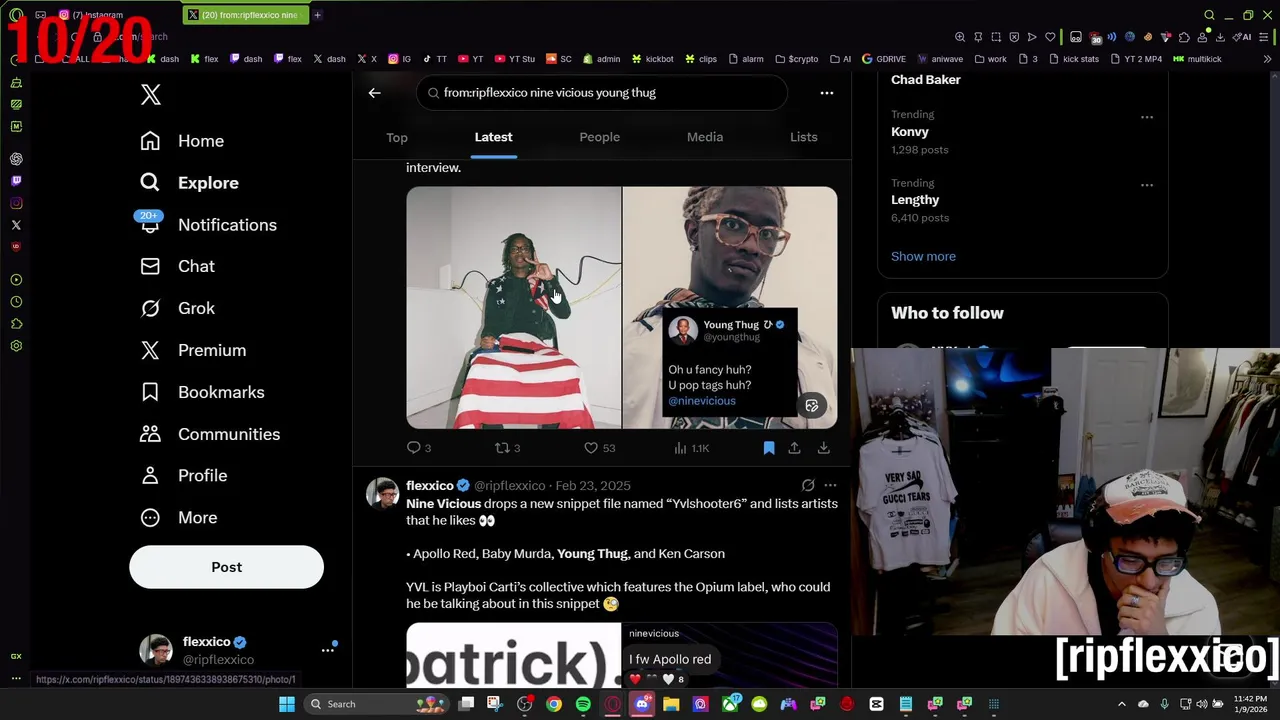Open options for the Lengthy trend
Image resolution: width=1280 pixels, height=720 pixels.
point(1147,185)
